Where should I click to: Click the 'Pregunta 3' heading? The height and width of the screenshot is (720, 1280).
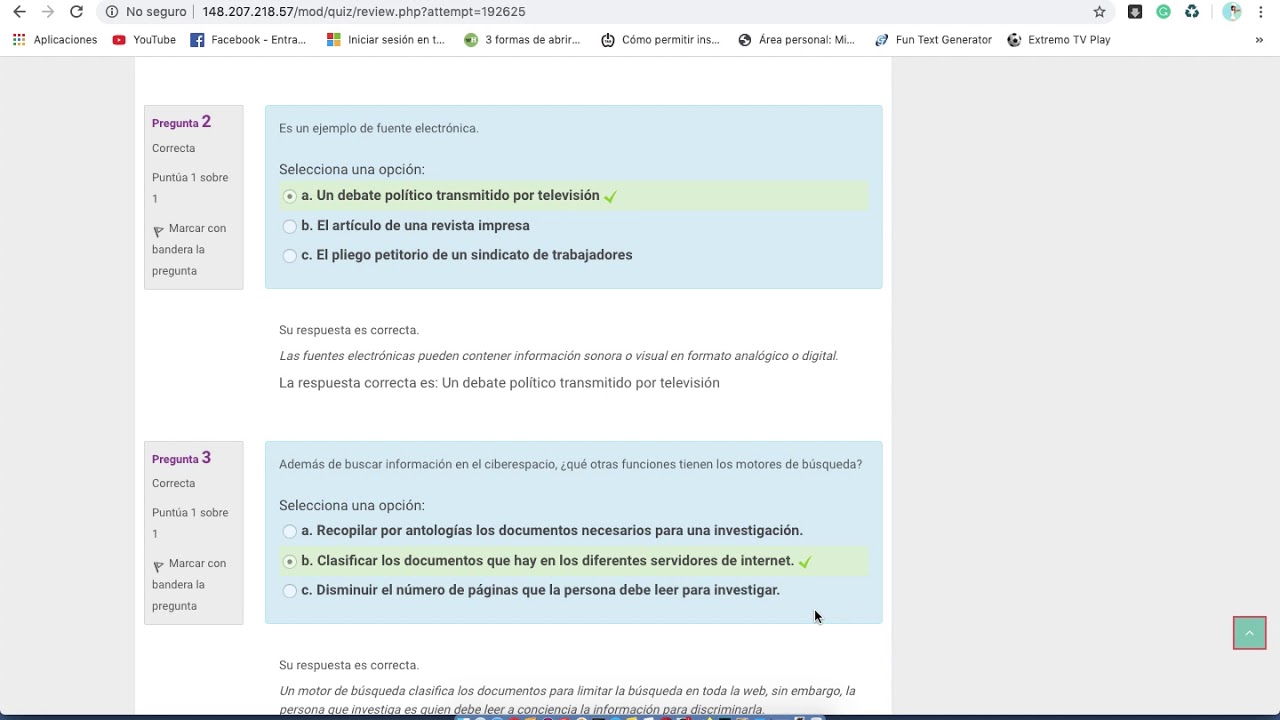181,458
